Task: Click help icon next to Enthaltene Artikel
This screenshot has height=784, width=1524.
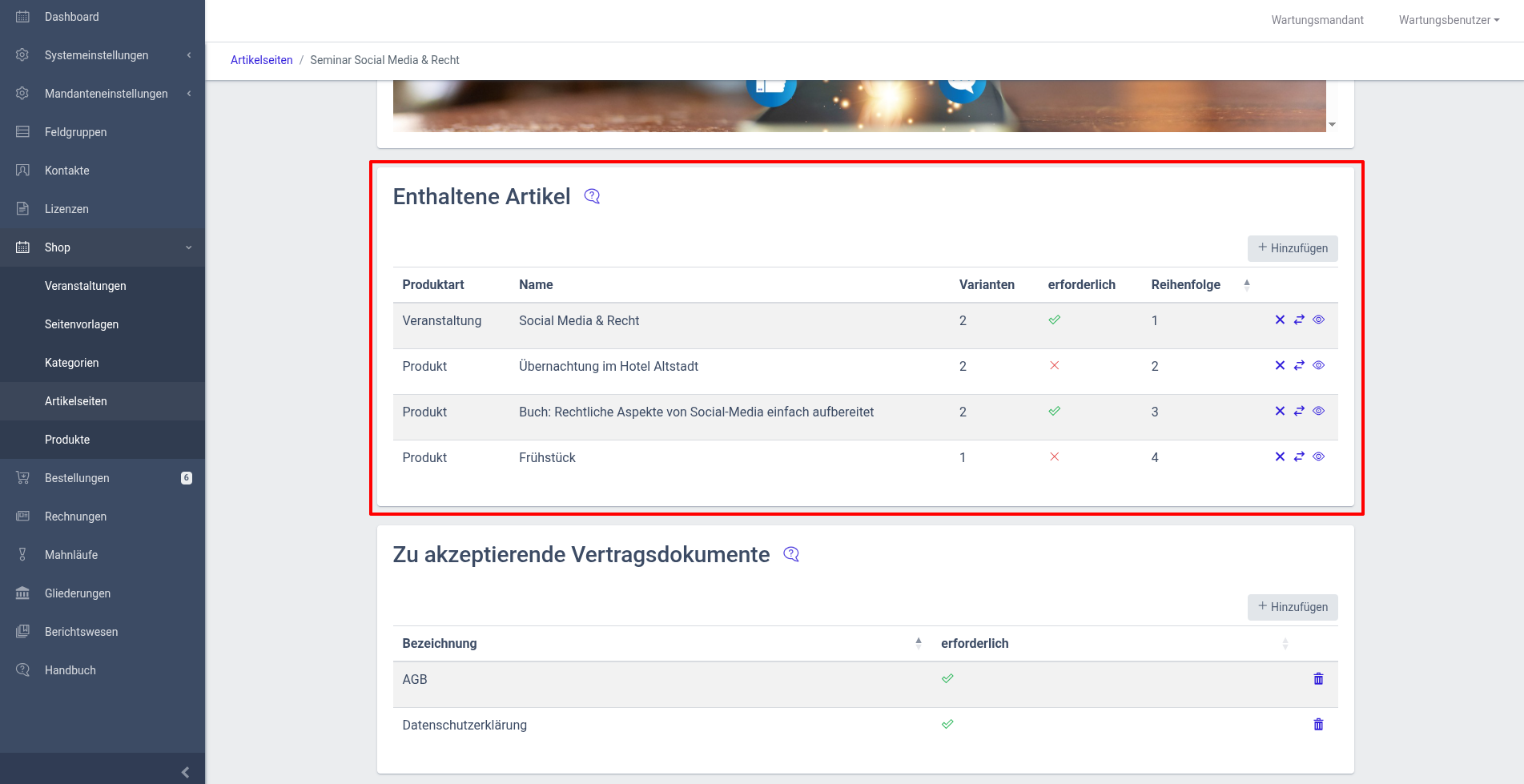Action: pos(592,196)
